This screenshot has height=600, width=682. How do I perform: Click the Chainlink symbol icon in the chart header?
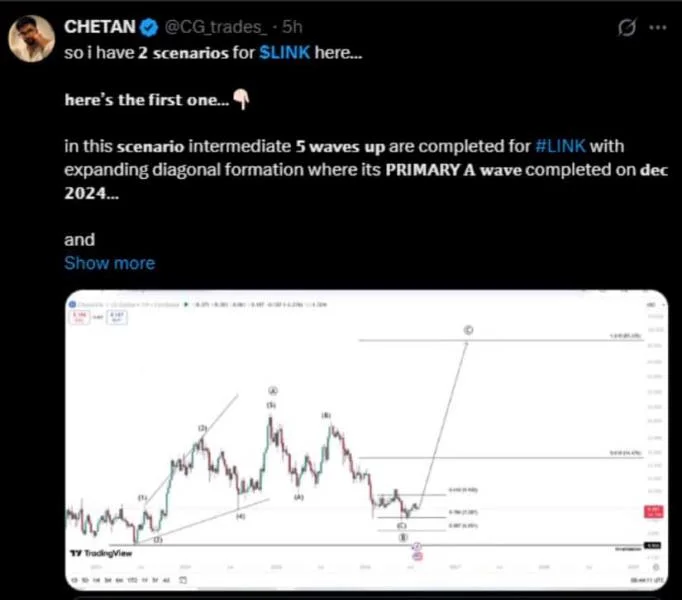tap(73, 304)
